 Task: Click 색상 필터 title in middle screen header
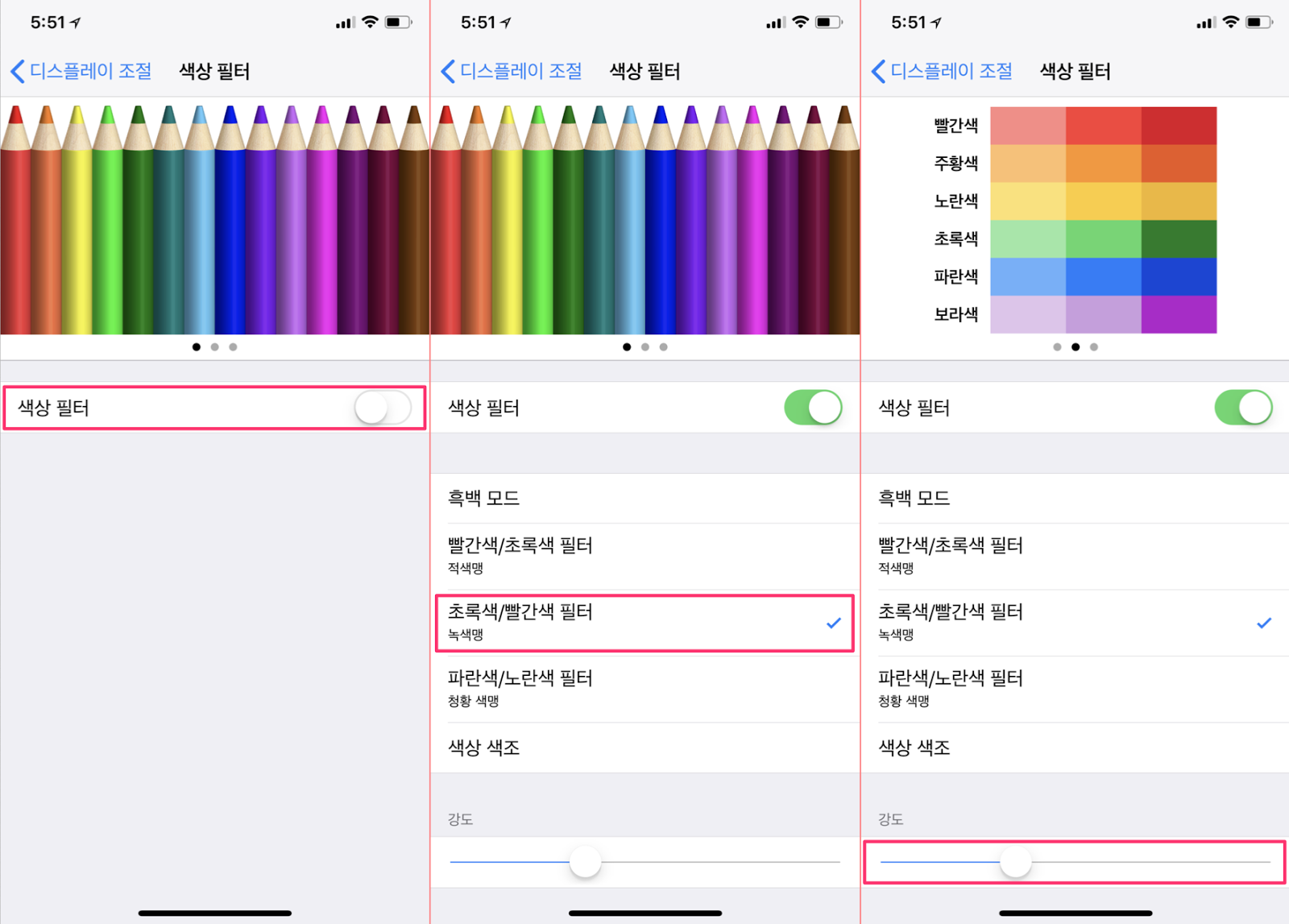[644, 71]
